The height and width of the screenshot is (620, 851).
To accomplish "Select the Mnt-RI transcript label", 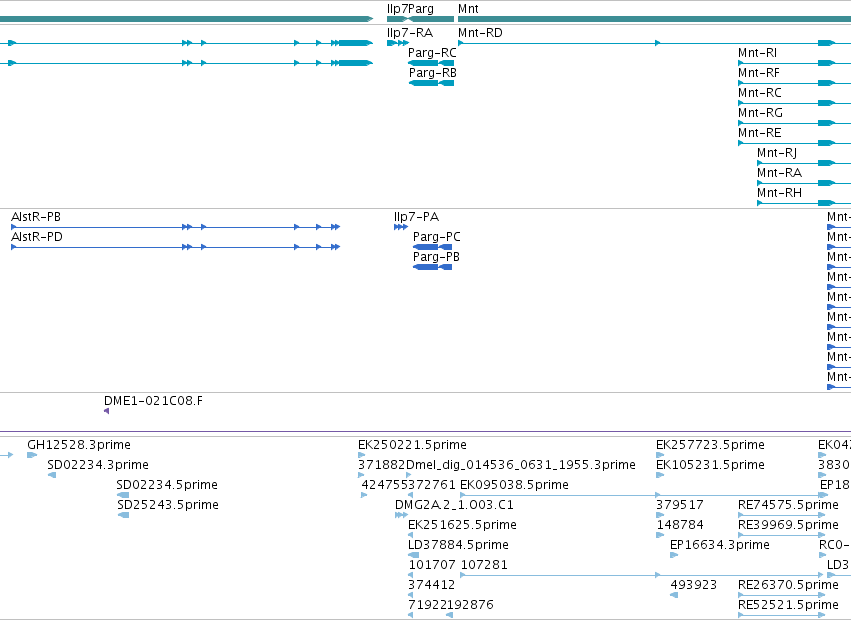I will pyautogui.click(x=757, y=53).
